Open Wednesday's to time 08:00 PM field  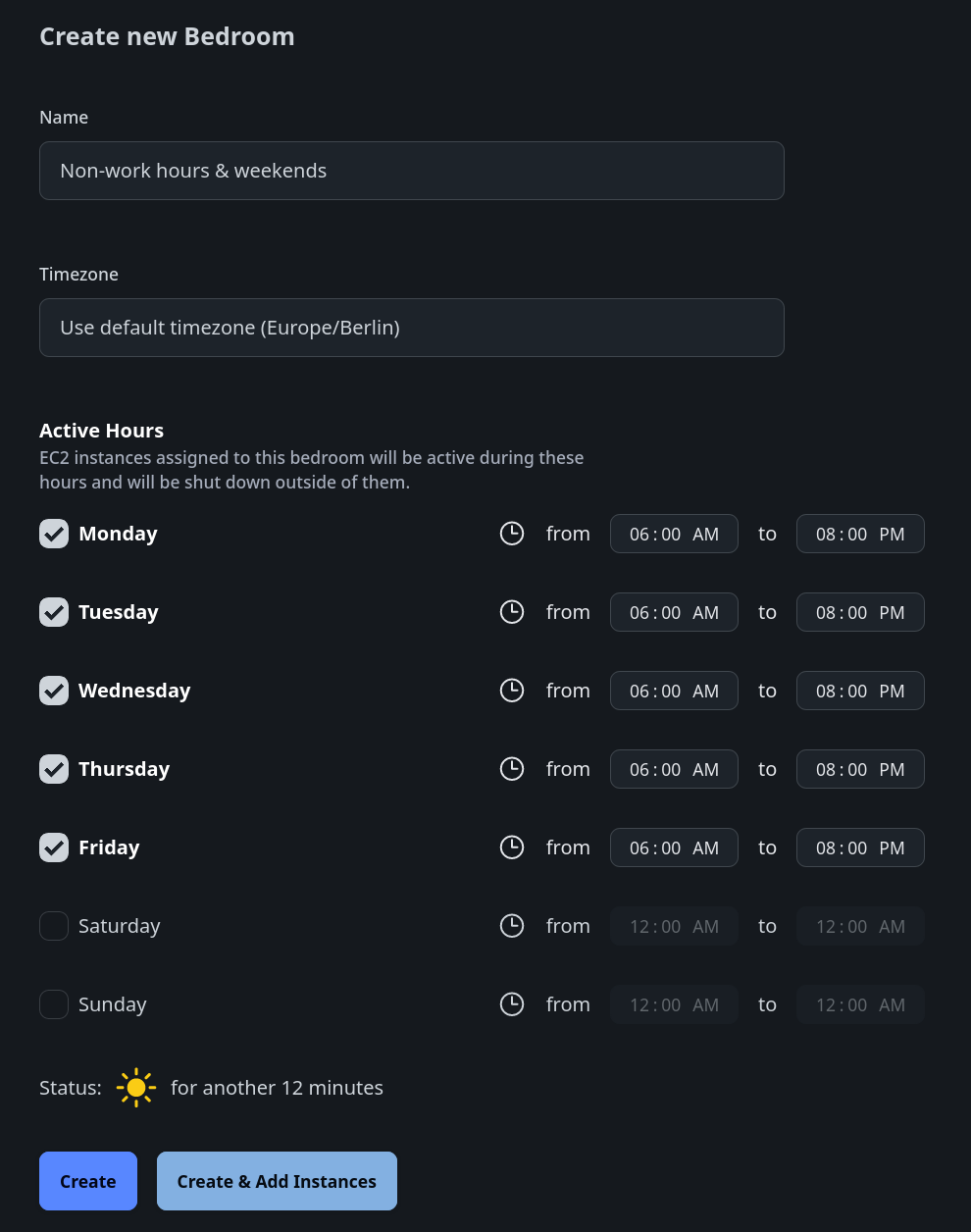(x=860, y=691)
